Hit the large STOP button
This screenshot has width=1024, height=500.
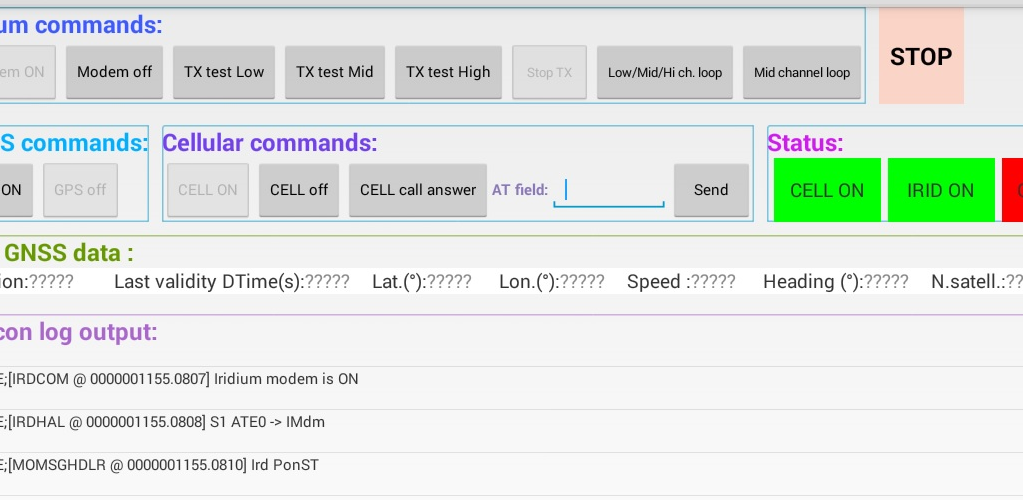921,57
